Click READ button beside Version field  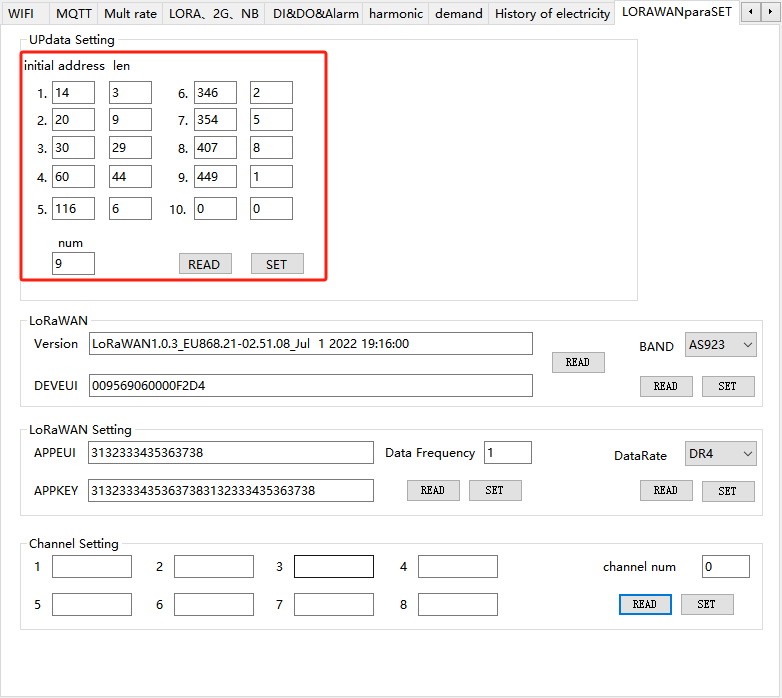[x=578, y=362]
